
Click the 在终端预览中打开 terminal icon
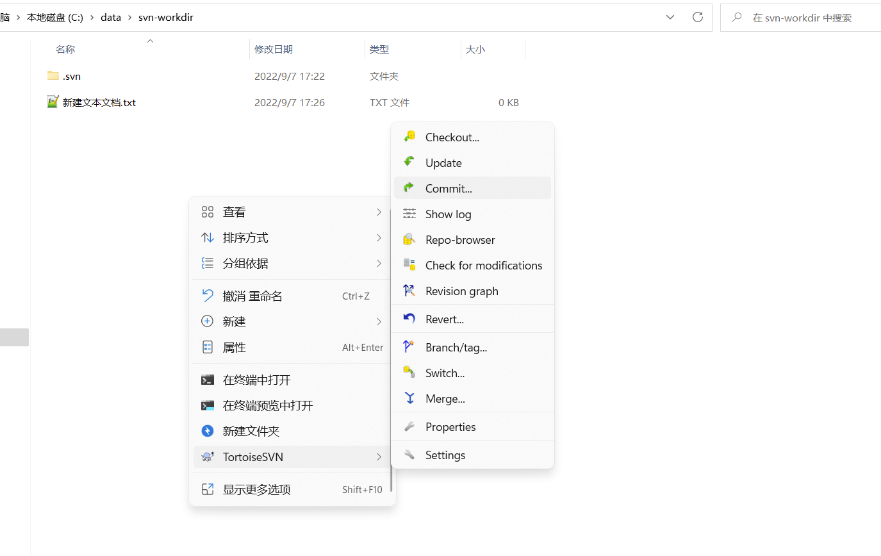tap(207, 405)
